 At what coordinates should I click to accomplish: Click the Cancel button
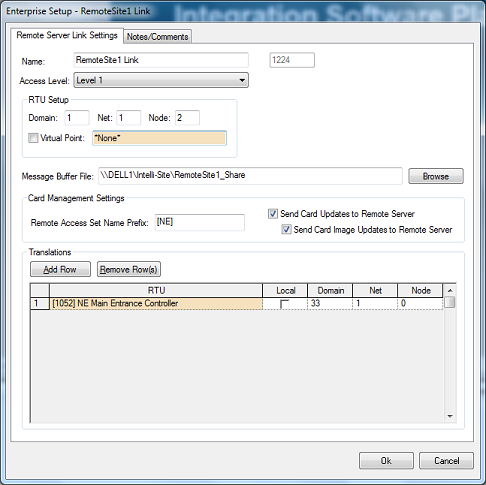pos(446,461)
